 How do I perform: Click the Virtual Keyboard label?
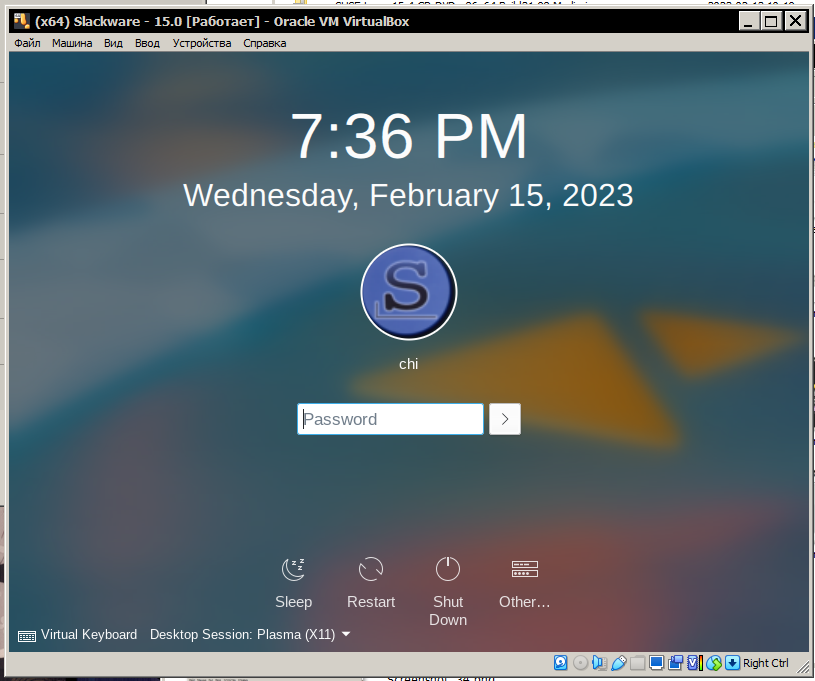[89, 635]
